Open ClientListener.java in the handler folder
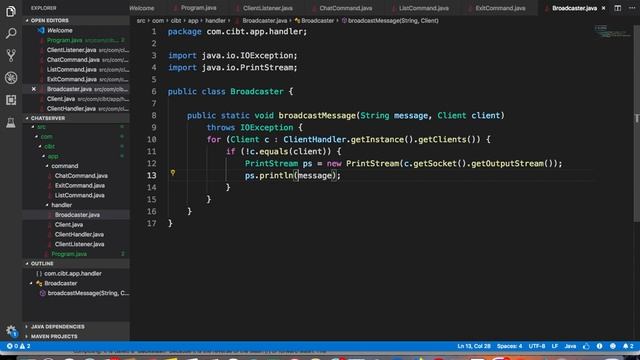The image size is (640, 360). (x=79, y=244)
